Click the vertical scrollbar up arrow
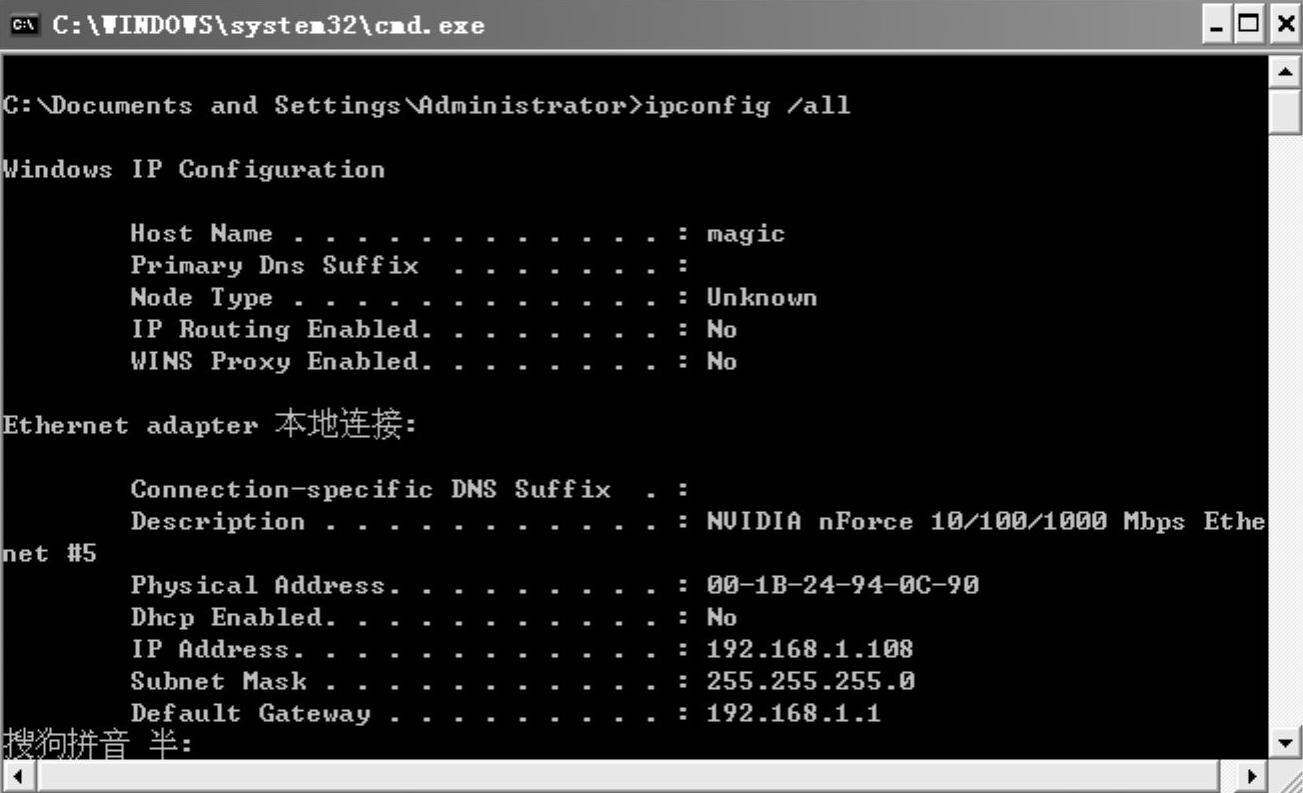Screen dimensions: 1303x793 point(1284,72)
